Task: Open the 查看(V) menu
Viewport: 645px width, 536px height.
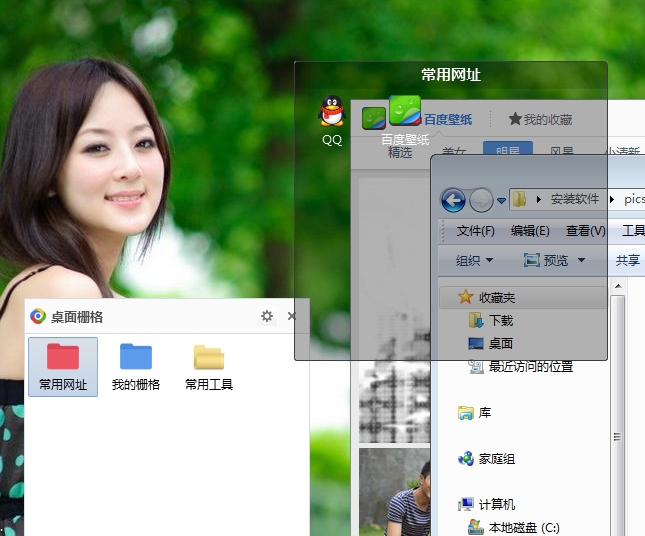Action: click(x=585, y=231)
